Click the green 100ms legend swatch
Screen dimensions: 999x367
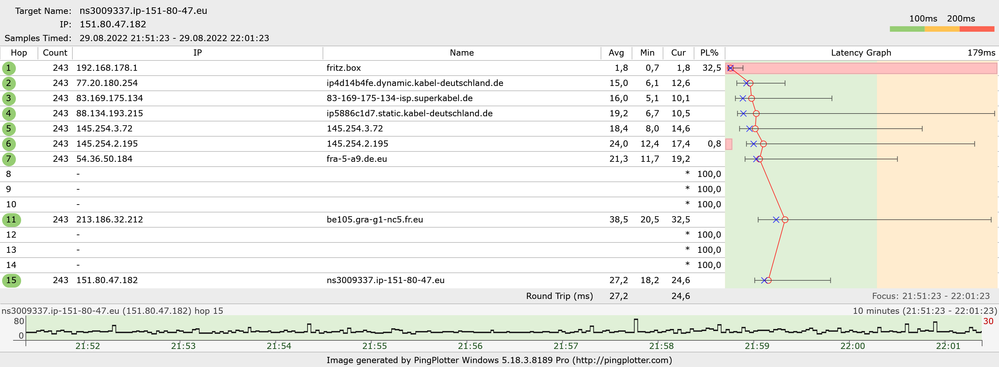point(907,29)
